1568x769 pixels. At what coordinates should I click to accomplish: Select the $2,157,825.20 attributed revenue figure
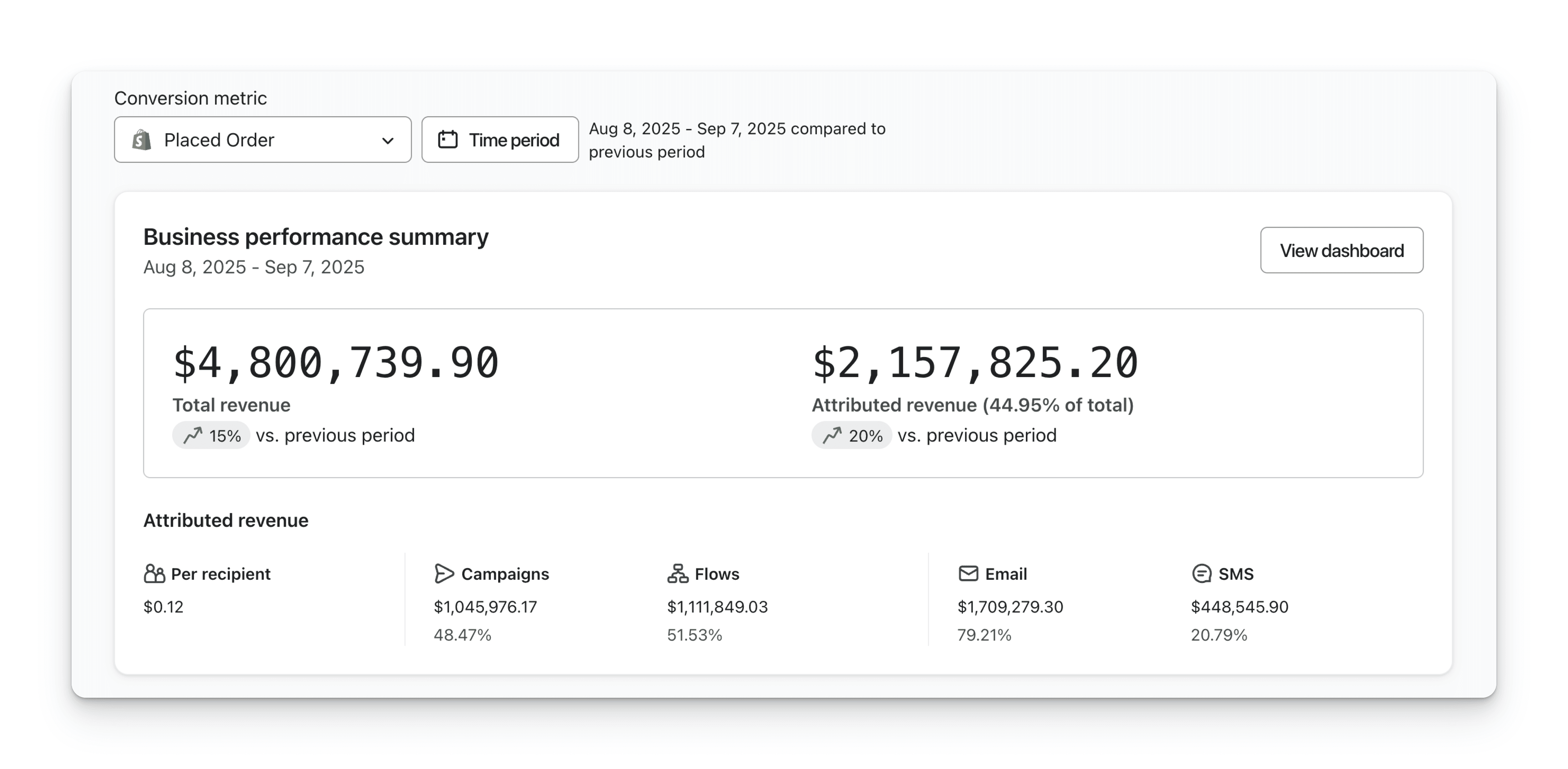975,363
